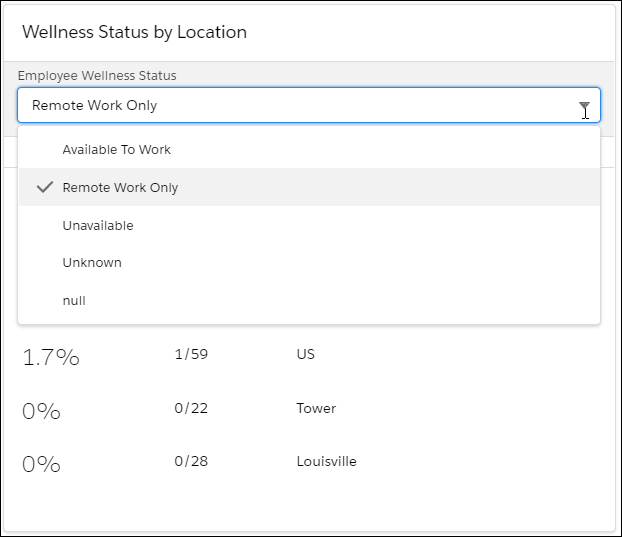
Task: Click the 1.7% value for US
Action: pyautogui.click(x=51, y=357)
